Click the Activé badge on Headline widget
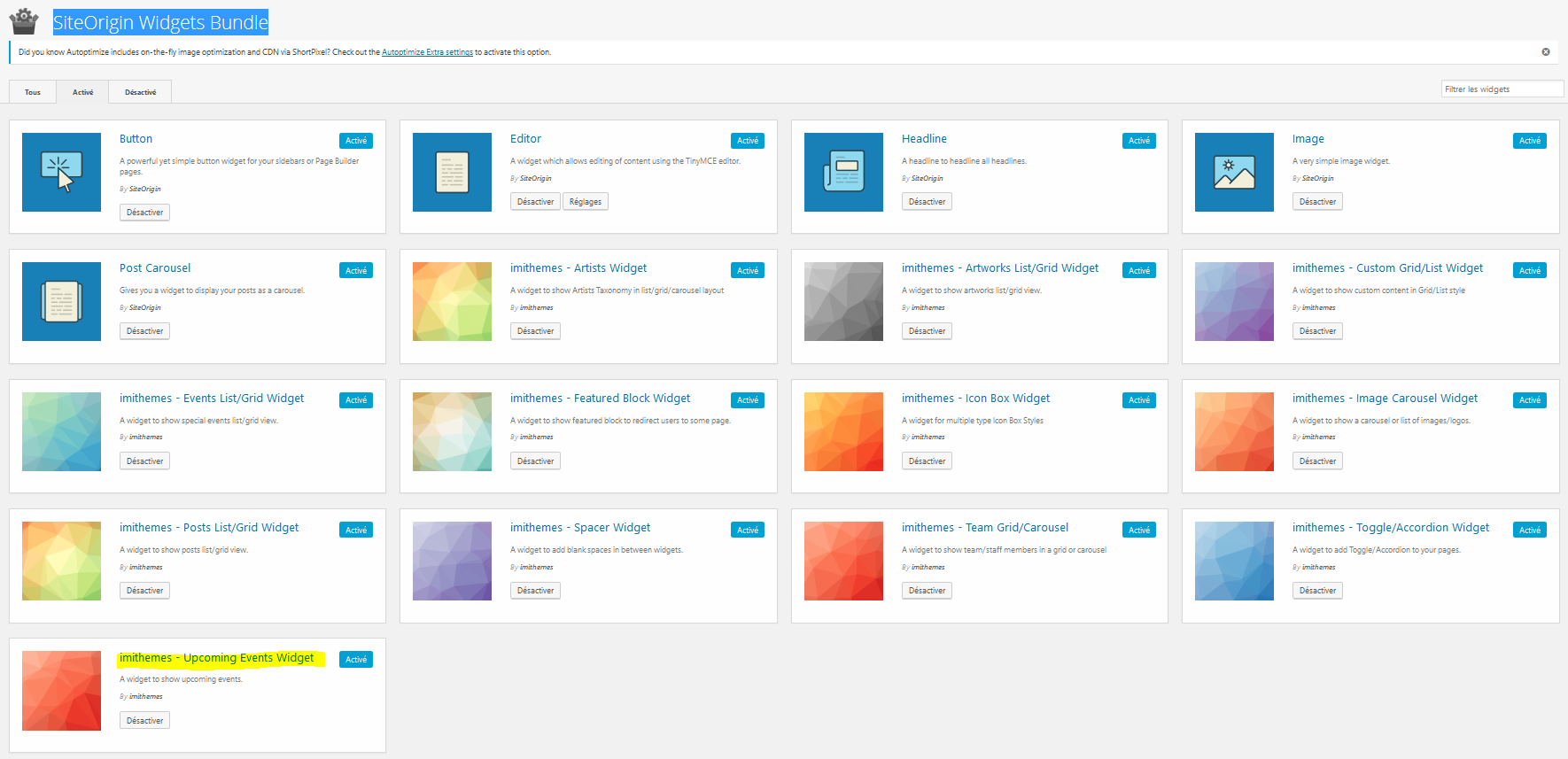The width and height of the screenshot is (1568, 759). tap(1139, 141)
